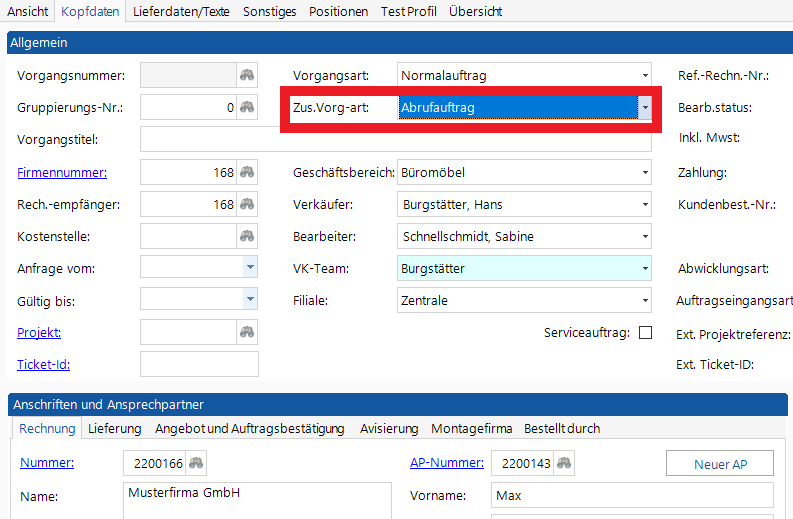The image size is (793, 519).
Task: Open the Verkäufer dropdown list
Action: point(645,204)
